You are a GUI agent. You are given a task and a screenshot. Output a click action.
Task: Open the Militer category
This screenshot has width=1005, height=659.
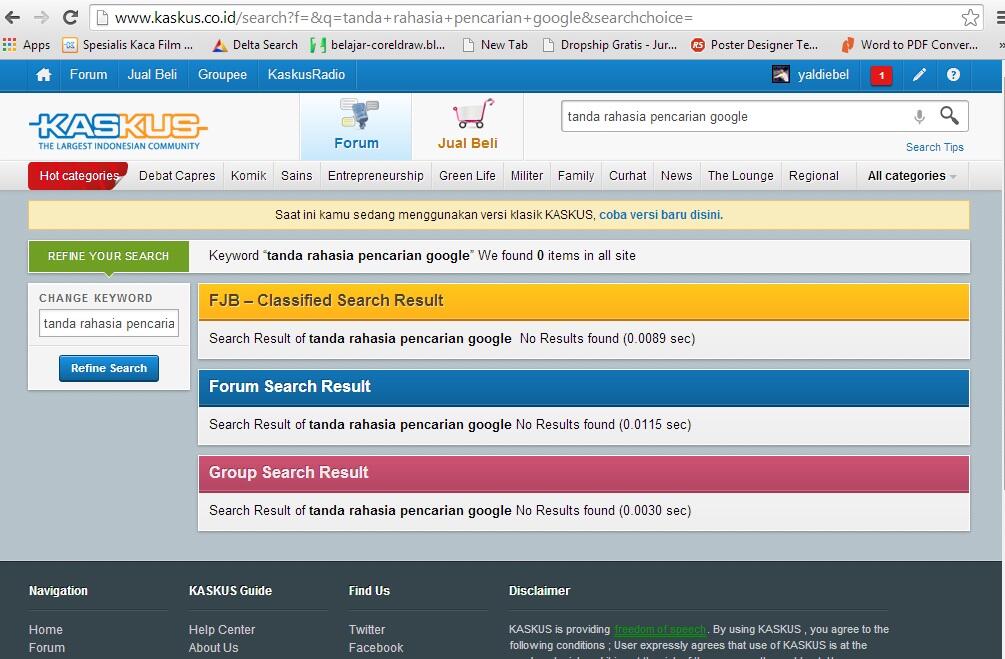527,176
